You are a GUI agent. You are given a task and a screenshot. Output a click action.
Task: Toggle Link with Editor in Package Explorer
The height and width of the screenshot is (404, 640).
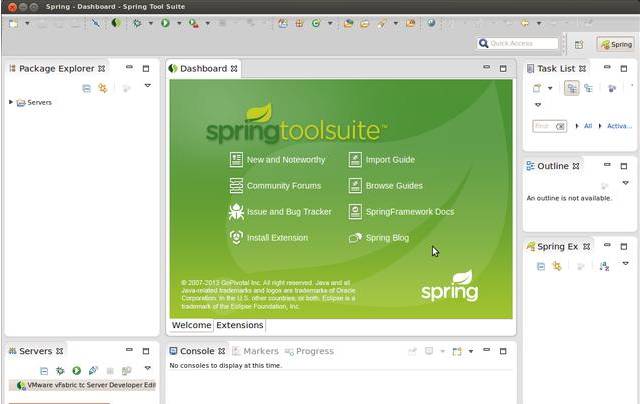click(x=103, y=88)
